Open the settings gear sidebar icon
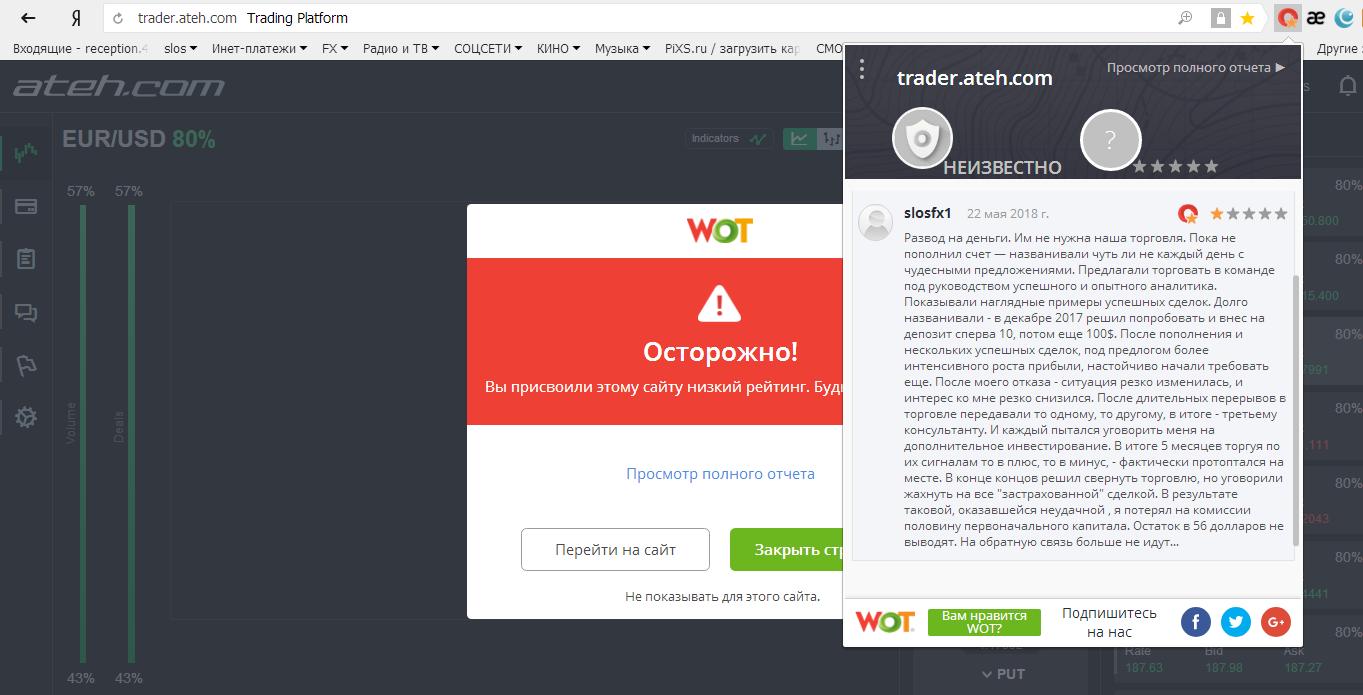 pos(26,418)
